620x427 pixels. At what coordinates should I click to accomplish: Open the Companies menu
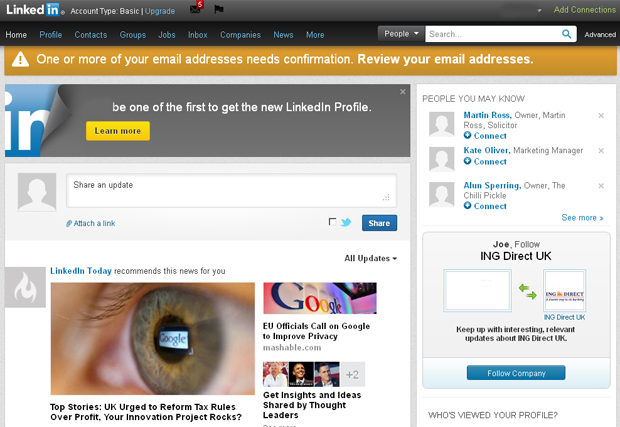(240, 35)
